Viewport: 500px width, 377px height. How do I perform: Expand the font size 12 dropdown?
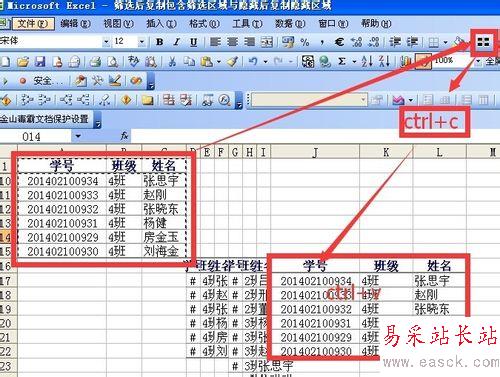coord(142,42)
